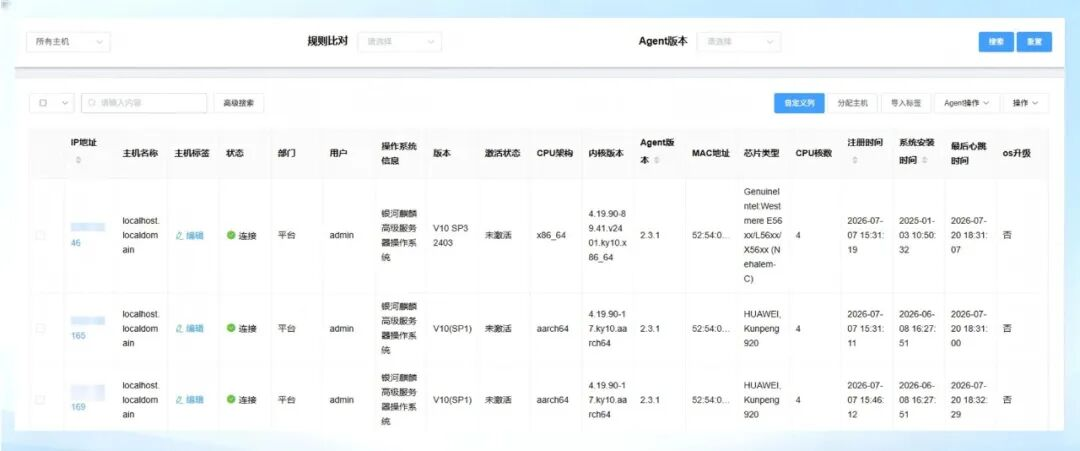Click the blue 重置 button
Screen dimensions: 1080x451
(1035, 42)
